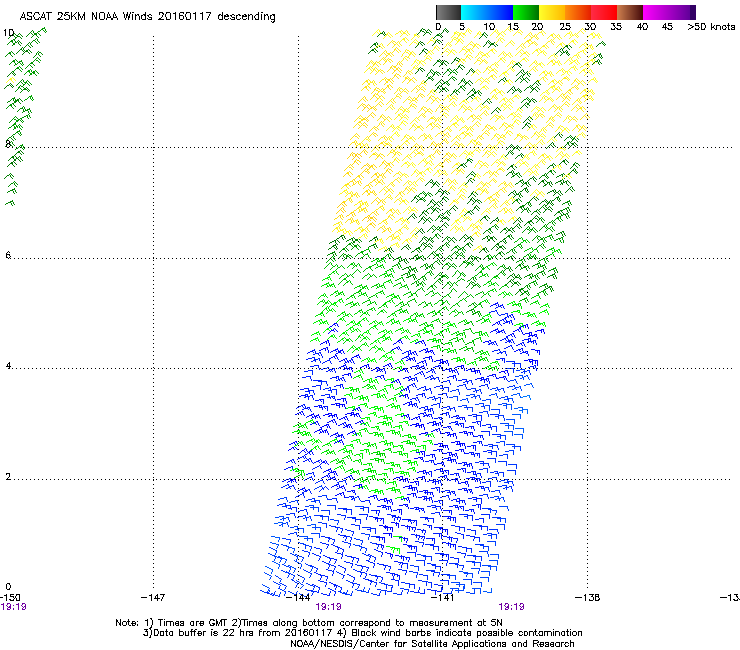Viewport: 740px width, 650px height.
Task: Click the longitude axis label '-138'
Action: 588,598
